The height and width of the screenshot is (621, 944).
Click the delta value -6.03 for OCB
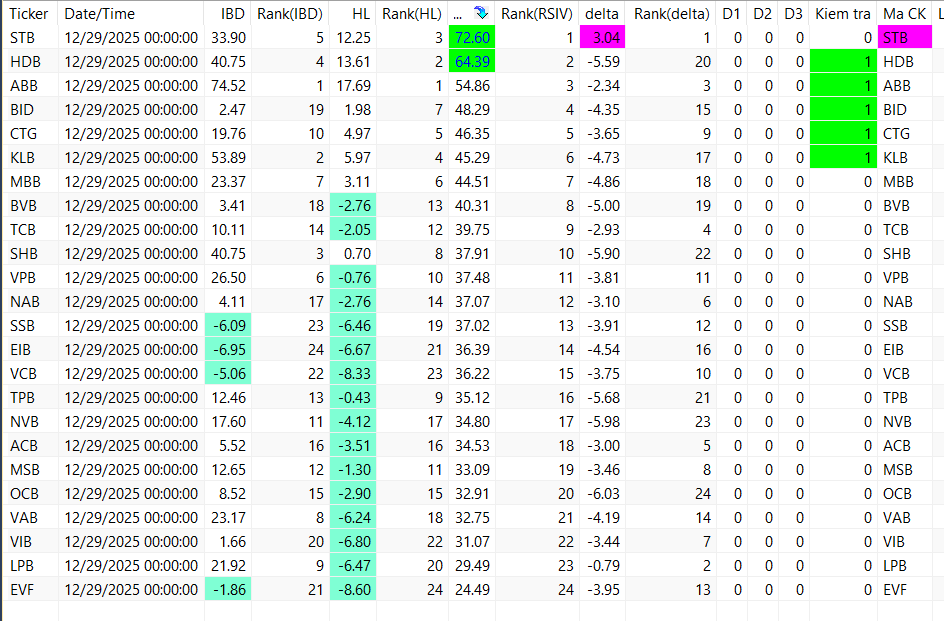(602, 494)
